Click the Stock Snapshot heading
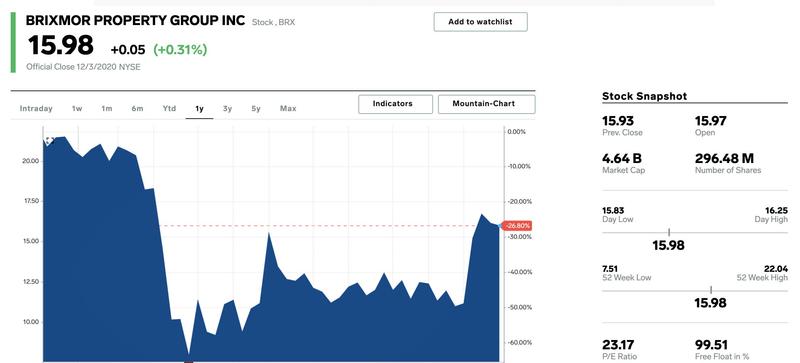800x363 pixels. click(644, 96)
